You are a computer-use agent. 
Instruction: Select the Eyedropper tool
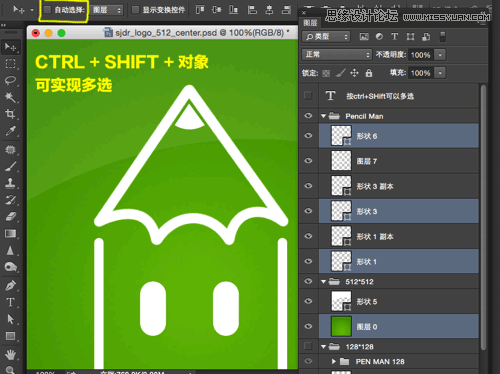tap(10, 131)
